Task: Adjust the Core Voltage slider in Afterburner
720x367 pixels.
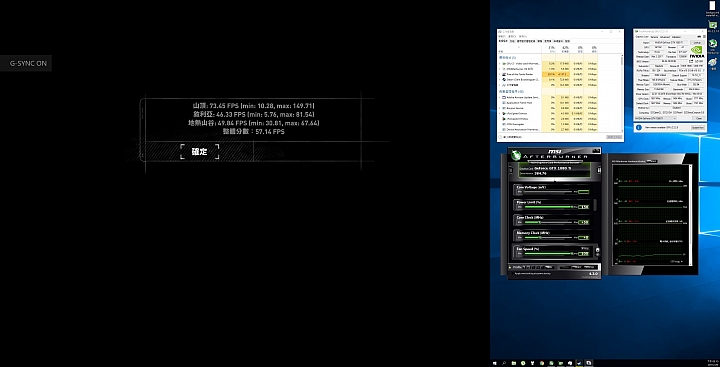Action: 548,192
